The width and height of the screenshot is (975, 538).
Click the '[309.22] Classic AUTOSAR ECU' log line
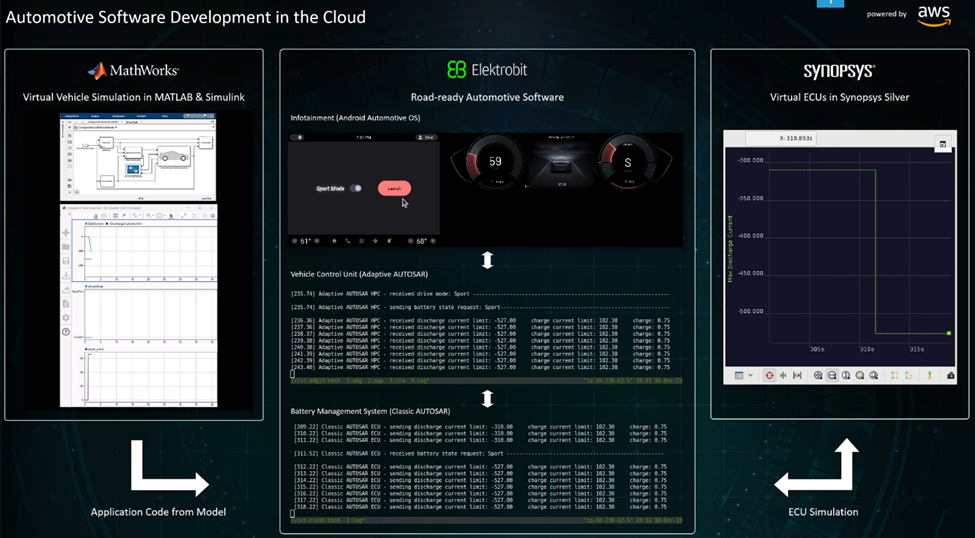coord(480,427)
